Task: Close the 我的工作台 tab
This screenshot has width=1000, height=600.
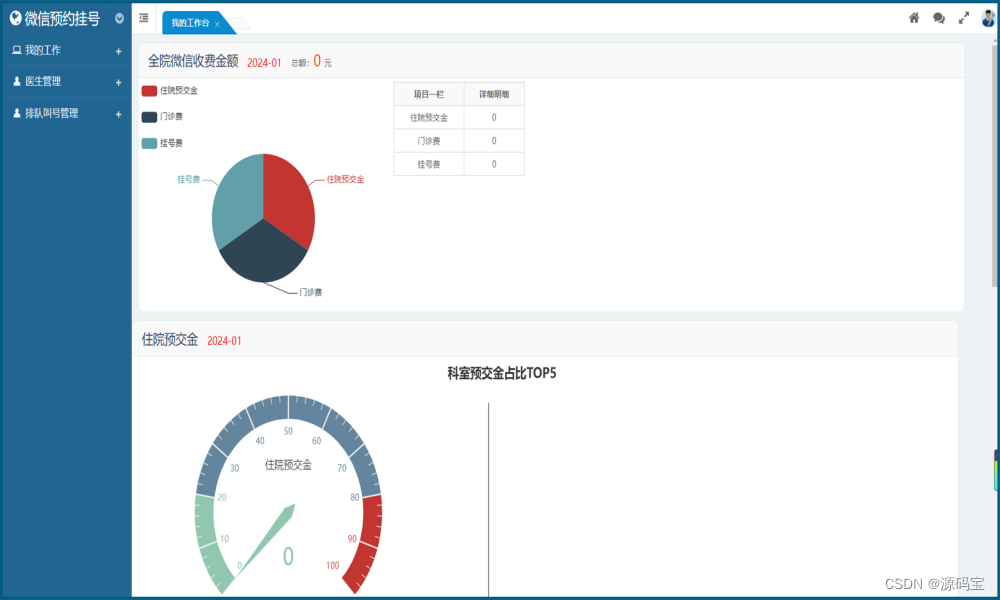Action: coord(217,24)
